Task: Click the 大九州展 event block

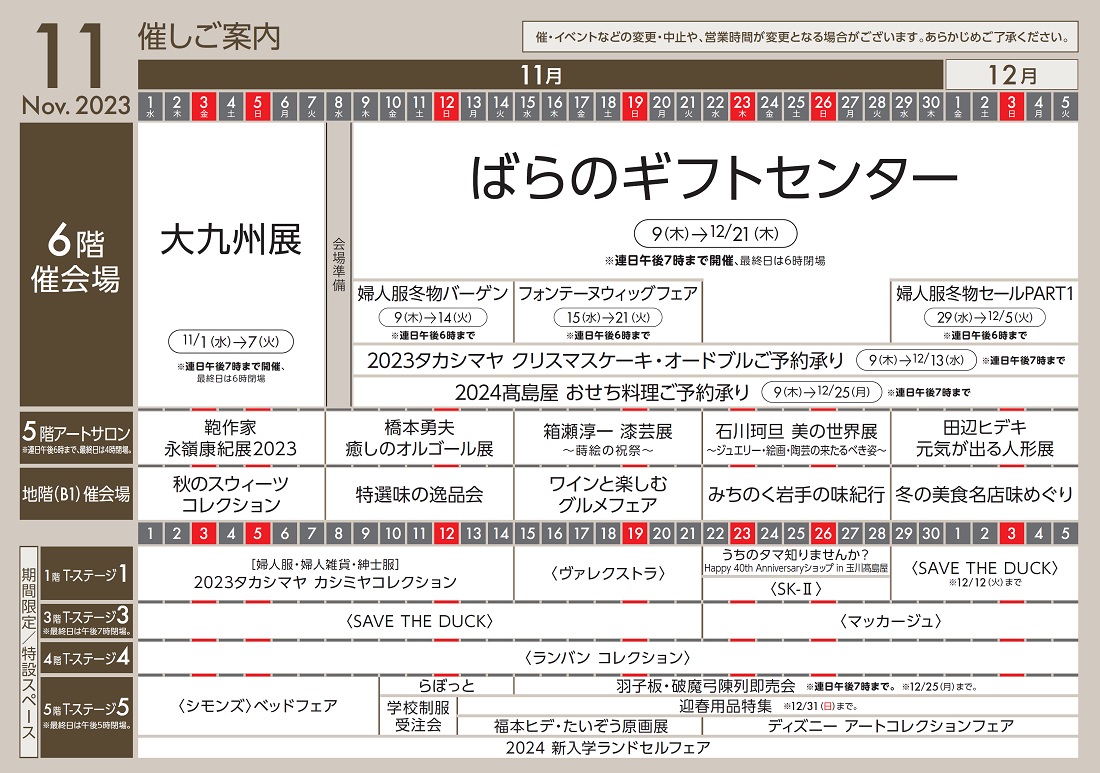Action: [x=231, y=265]
